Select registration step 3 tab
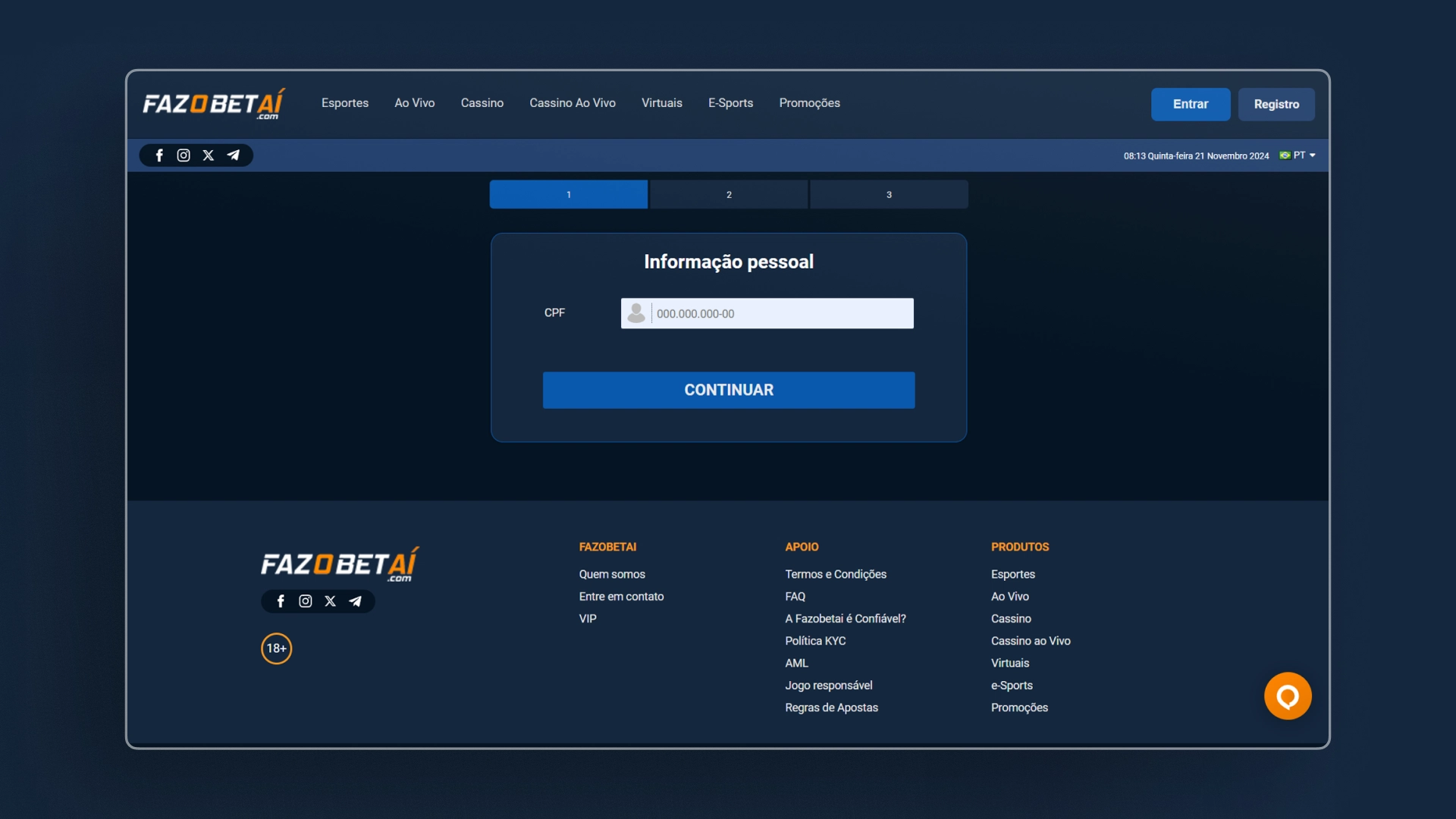Screen dimensions: 1456x819 pyautogui.click(x=889, y=195)
